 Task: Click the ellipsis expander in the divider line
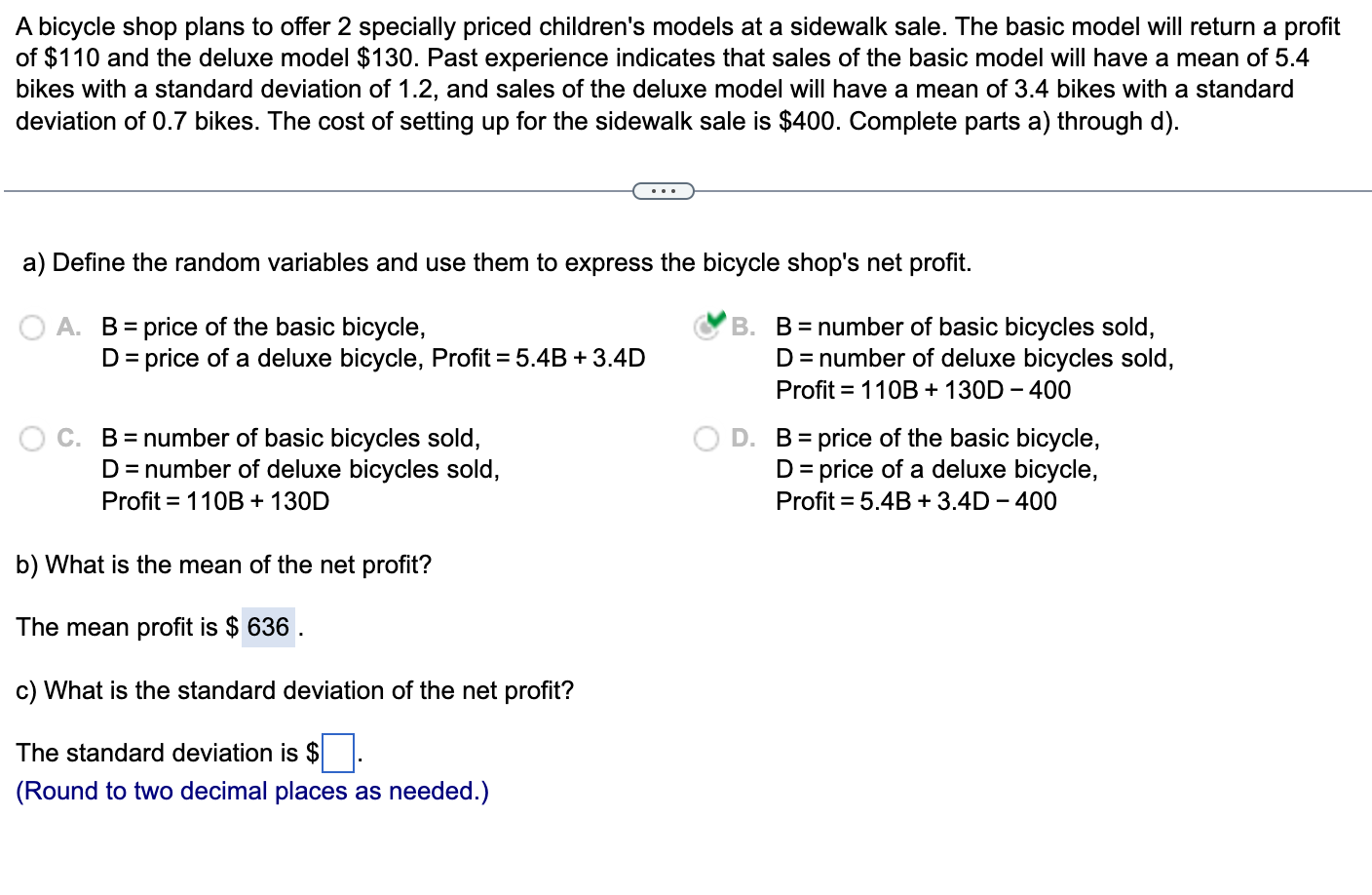pyautogui.click(x=664, y=191)
